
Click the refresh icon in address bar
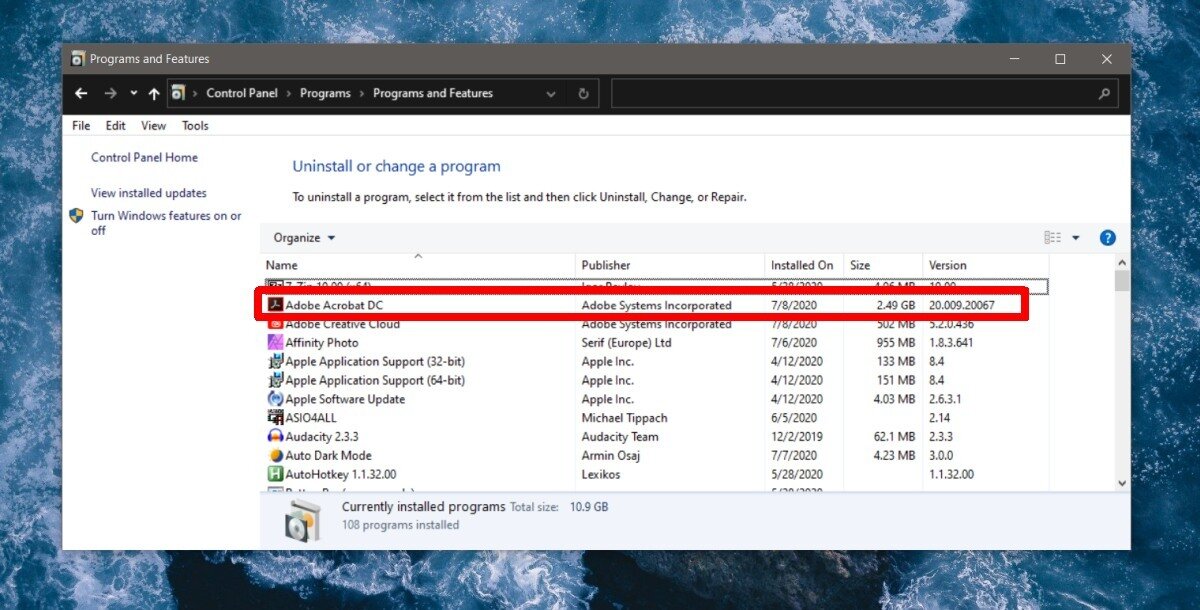click(x=583, y=93)
